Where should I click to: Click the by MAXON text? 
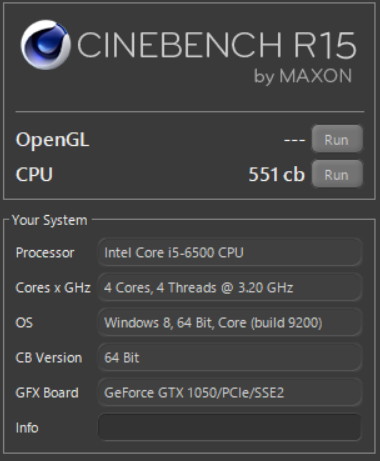(x=303, y=76)
